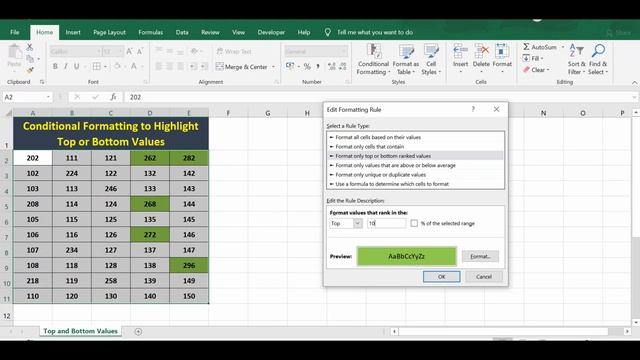Click the Delete cells icon
The width and height of the screenshot is (640, 360).
click(481, 51)
